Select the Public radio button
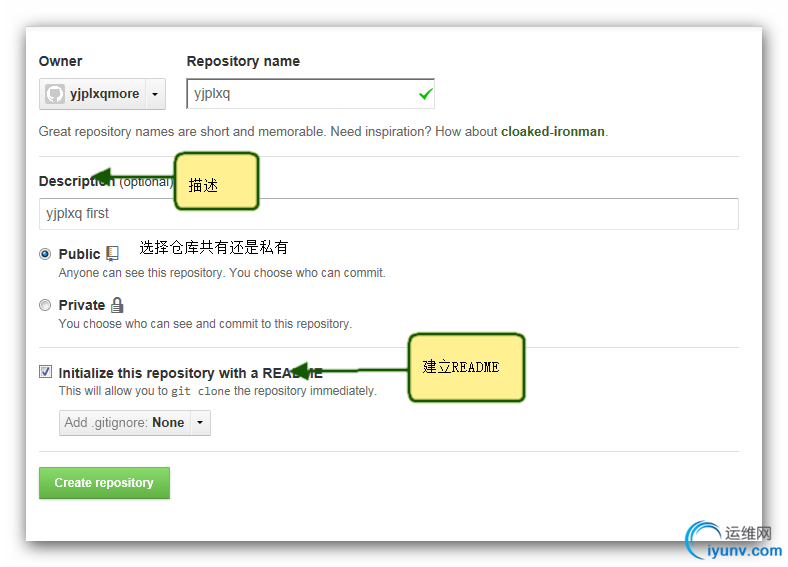788x567 pixels. pos(45,254)
